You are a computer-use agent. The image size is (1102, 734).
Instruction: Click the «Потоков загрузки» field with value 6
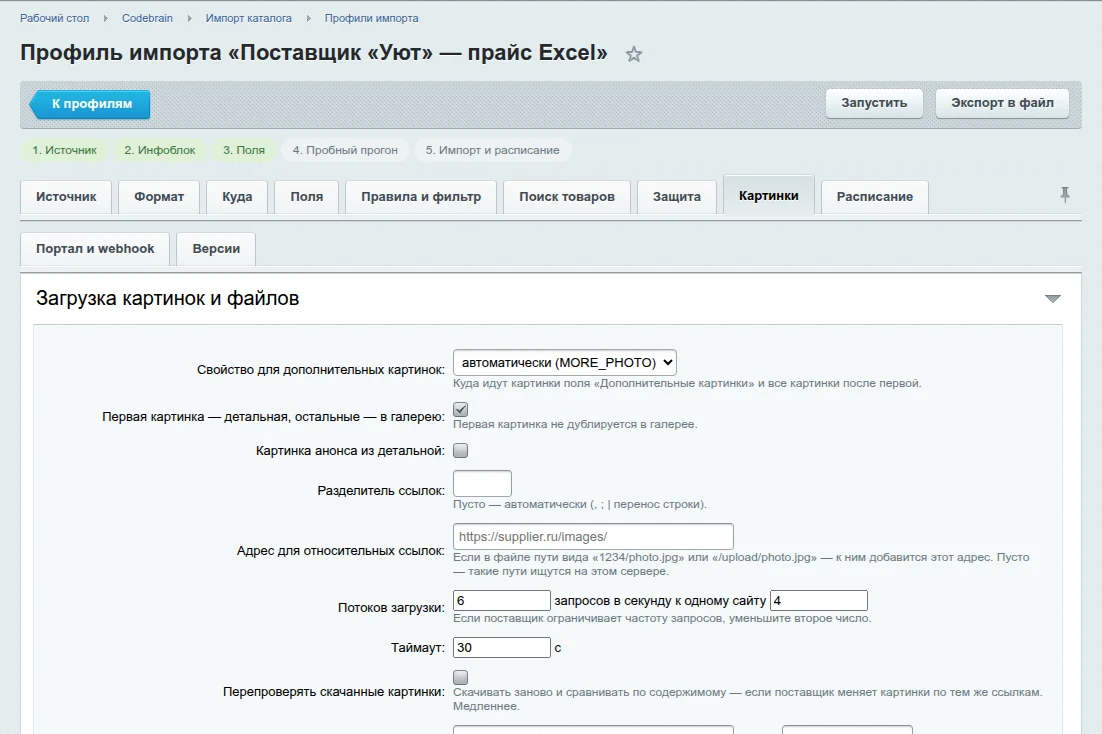[x=502, y=600]
